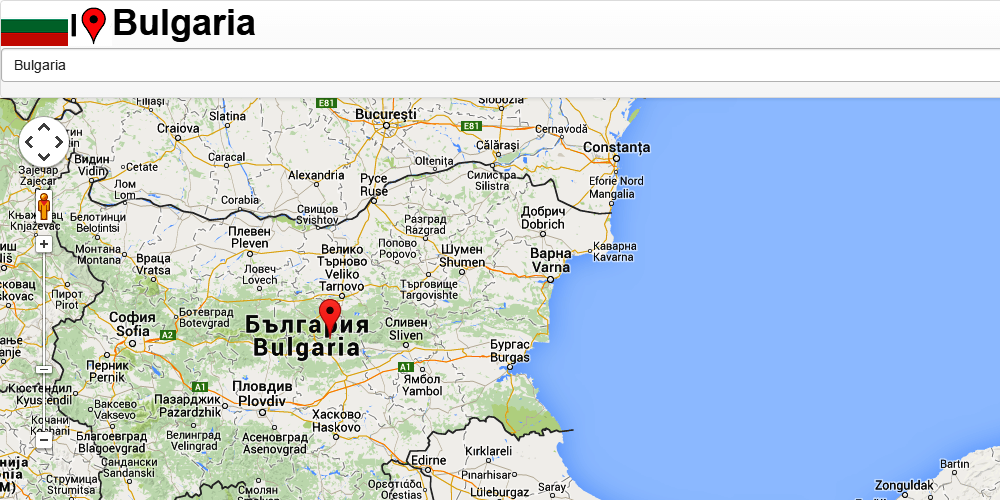The width and height of the screenshot is (1000, 500).
Task: Click the Cernavodă town label
Action: 561,128
